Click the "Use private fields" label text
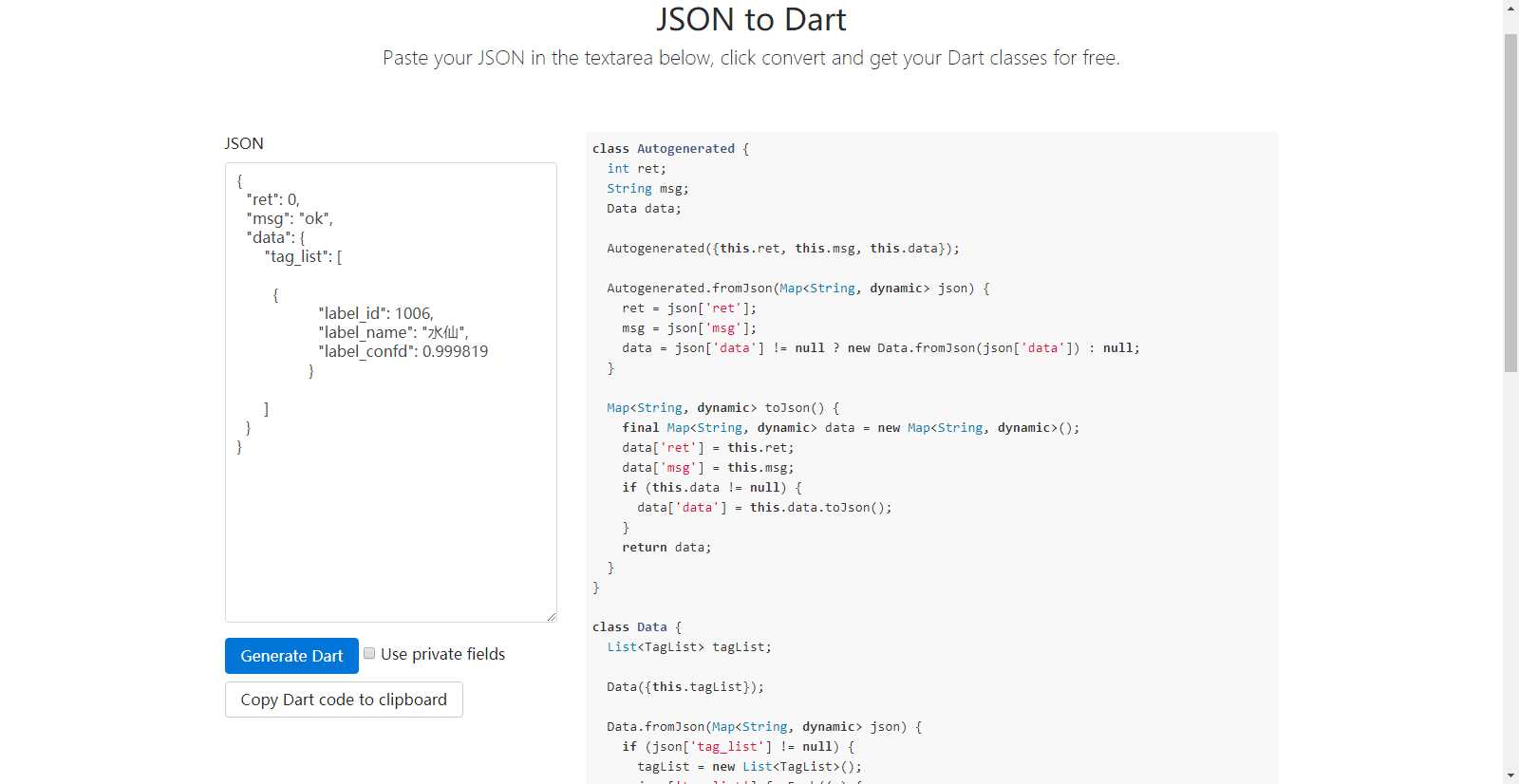1519x784 pixels. tap(442, 654)
